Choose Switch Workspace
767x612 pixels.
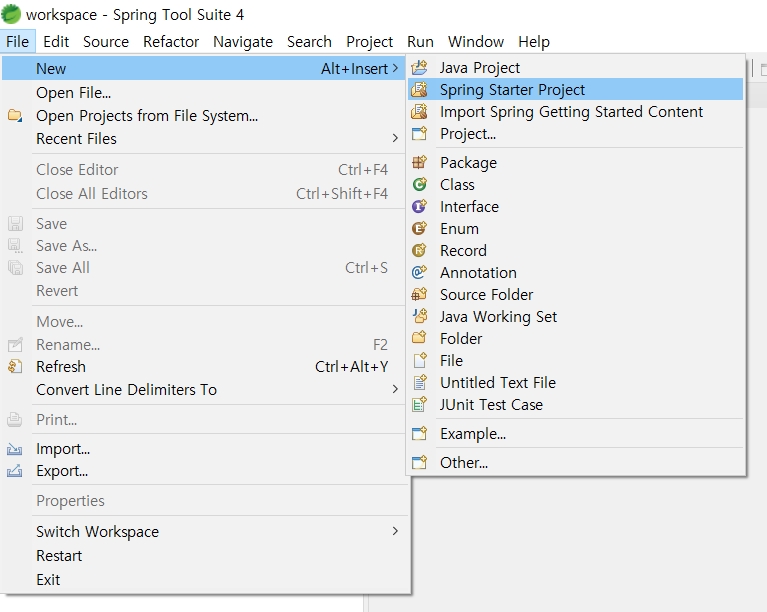pos(204,531)
